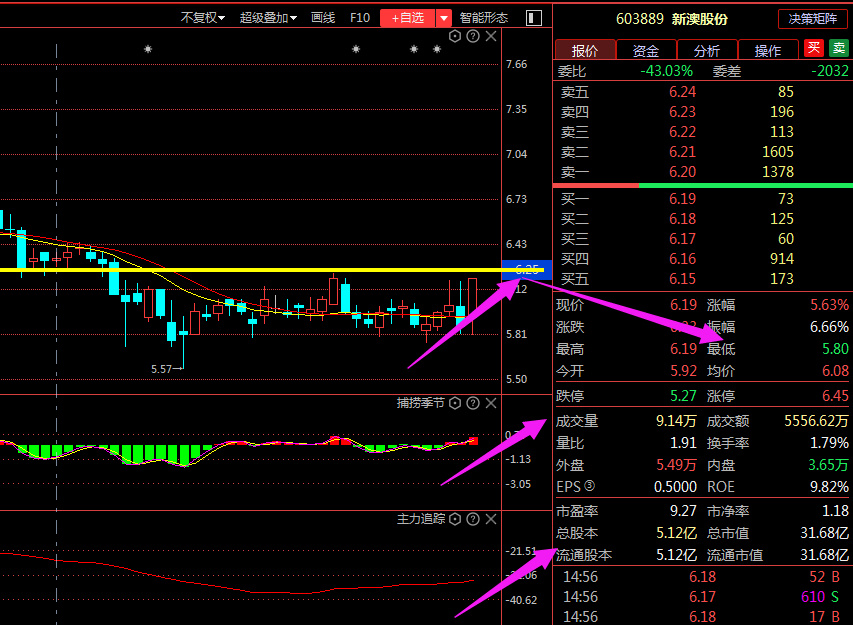The height and width of the screenshot is (625, 853).
Task: Open settings hexagon for 主力追踪 indicator
Action: pyautogui.click(x=456, y=520)
